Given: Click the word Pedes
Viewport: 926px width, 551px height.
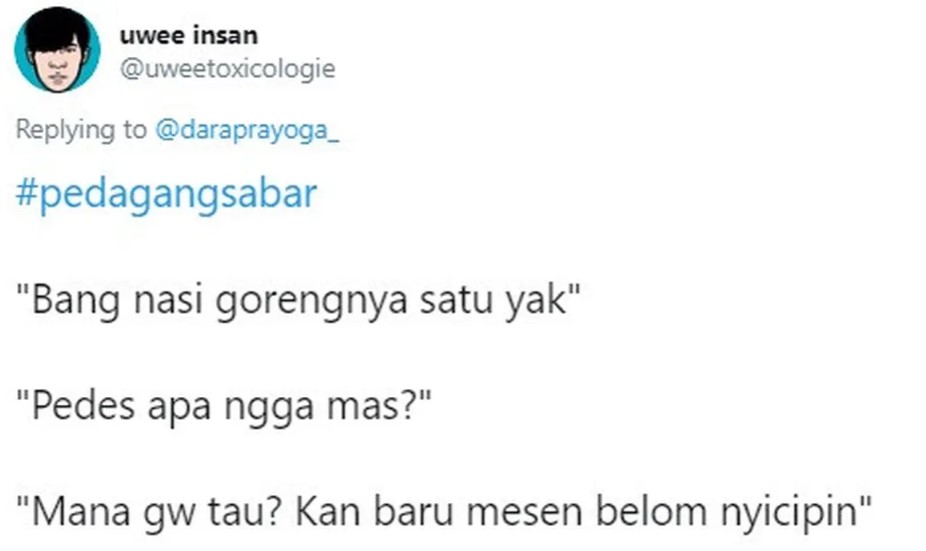Looking at the screenshot, I should pyautogui.click(x=83, y=407).
